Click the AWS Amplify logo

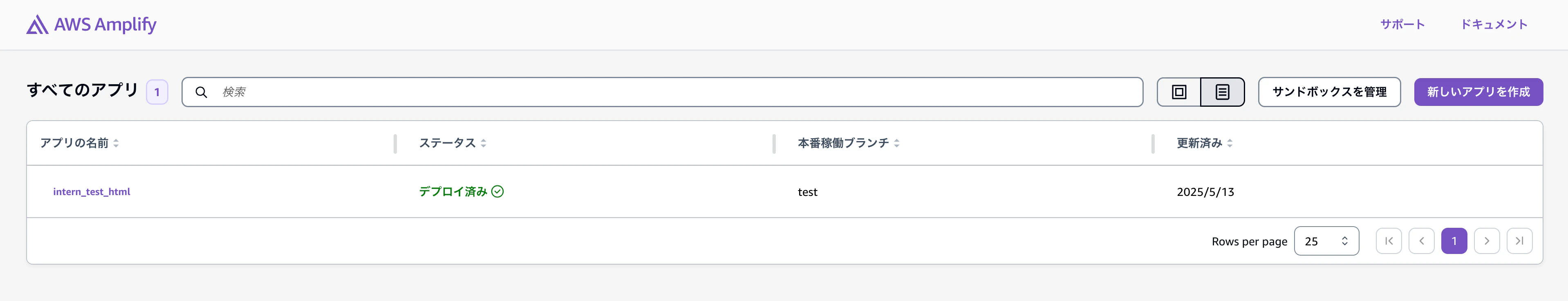click(91, 25)
